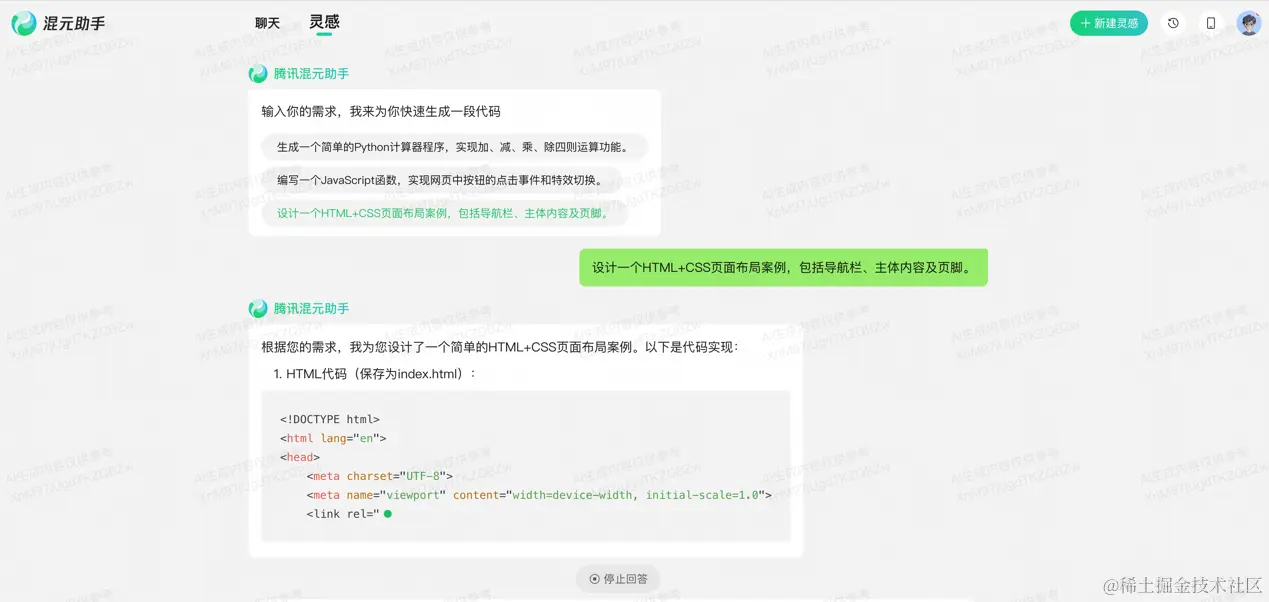Click the 1. HTML代码（保存为index.html） heading

(x=375, y=374)
